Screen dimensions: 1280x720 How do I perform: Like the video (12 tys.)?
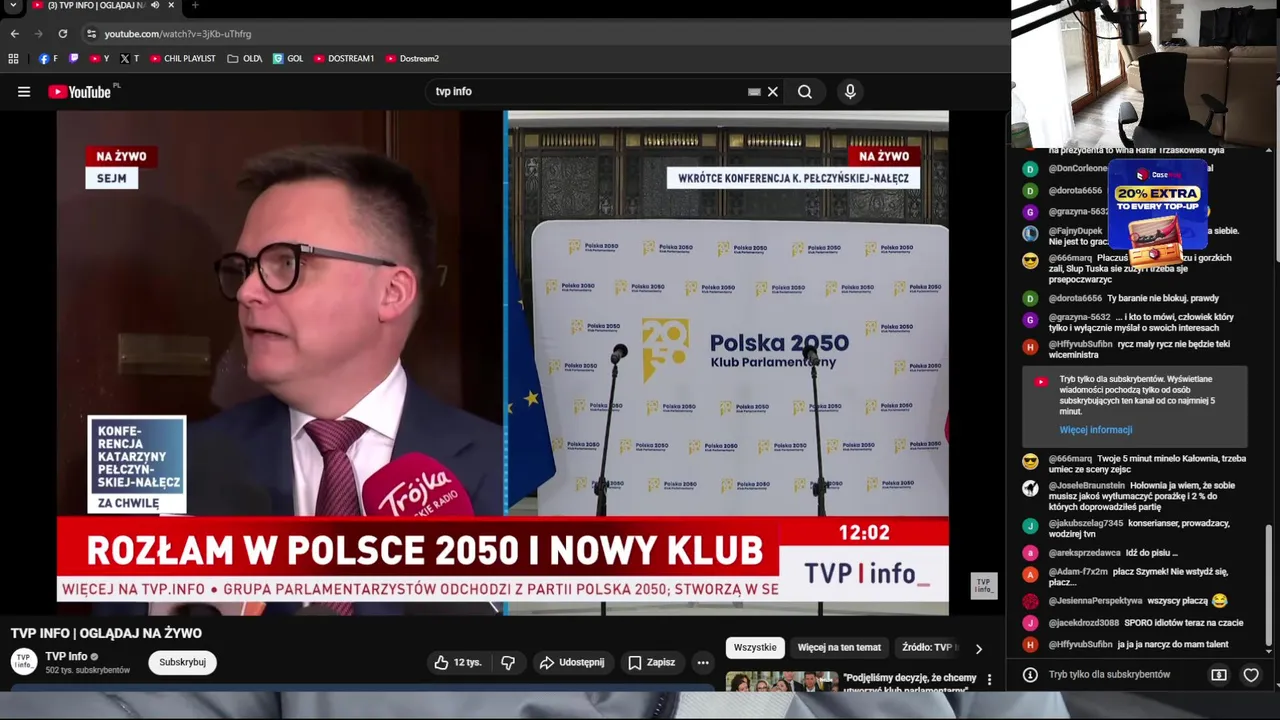click(x=457, y=662)
